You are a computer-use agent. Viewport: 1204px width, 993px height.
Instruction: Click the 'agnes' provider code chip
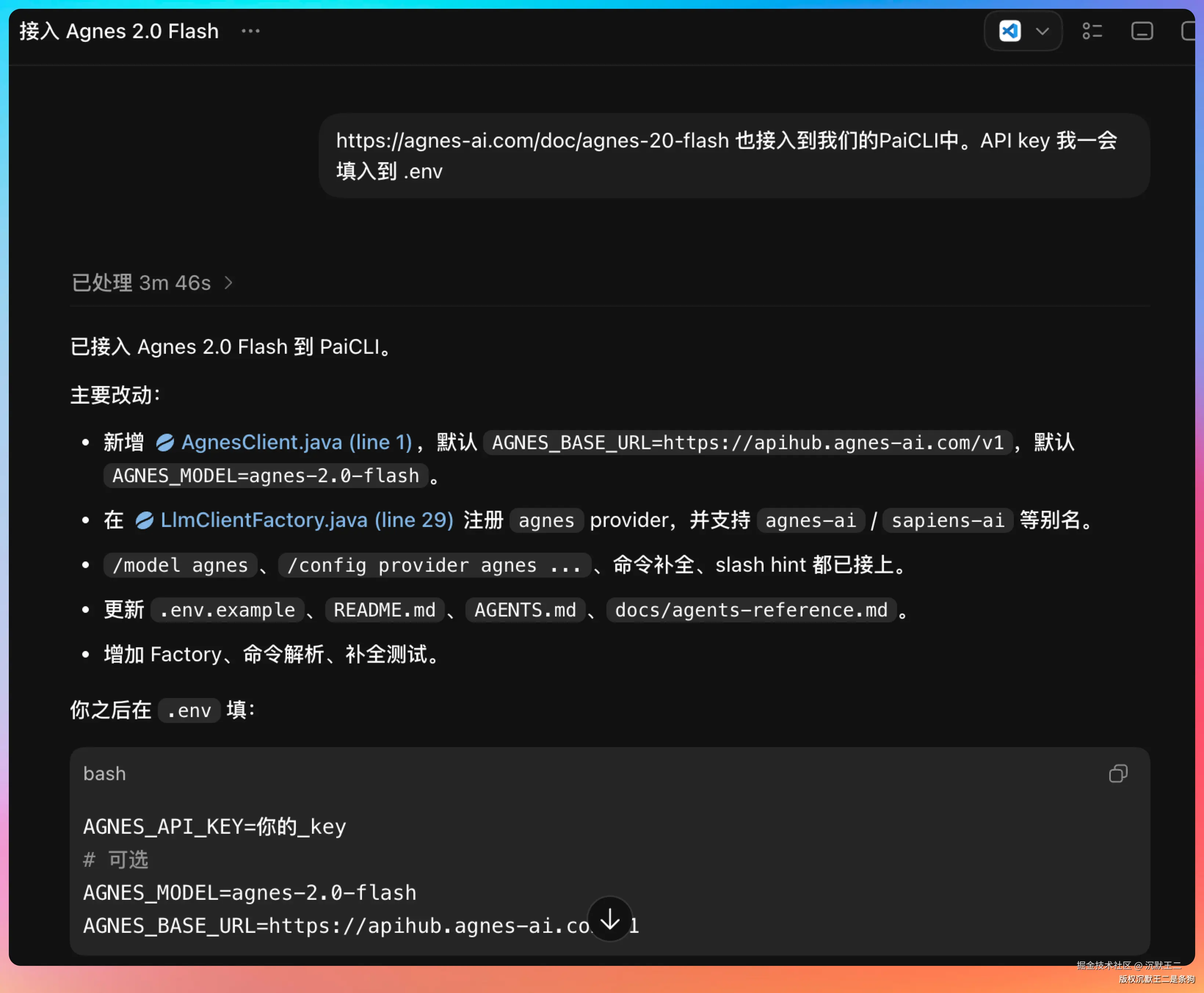click(547, 520)
